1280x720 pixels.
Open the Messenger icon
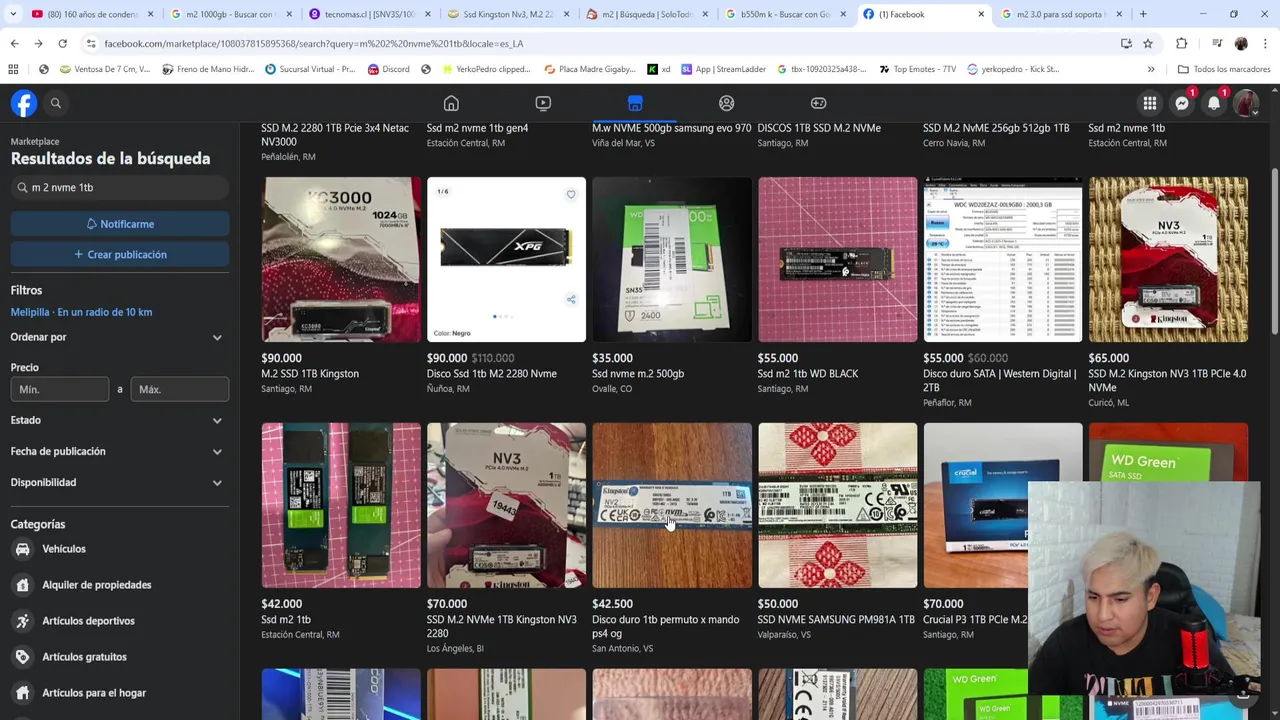(x=1182, y=103)
